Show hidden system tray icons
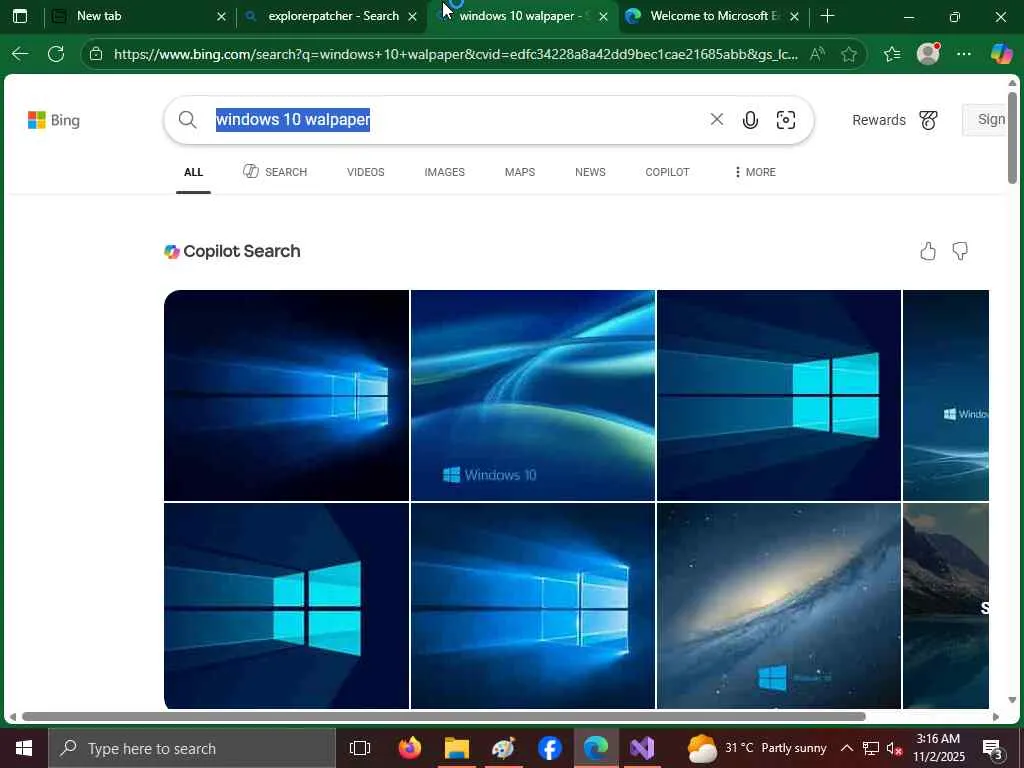This screenshot has width=1024, height=768. (x=846, y=748)
